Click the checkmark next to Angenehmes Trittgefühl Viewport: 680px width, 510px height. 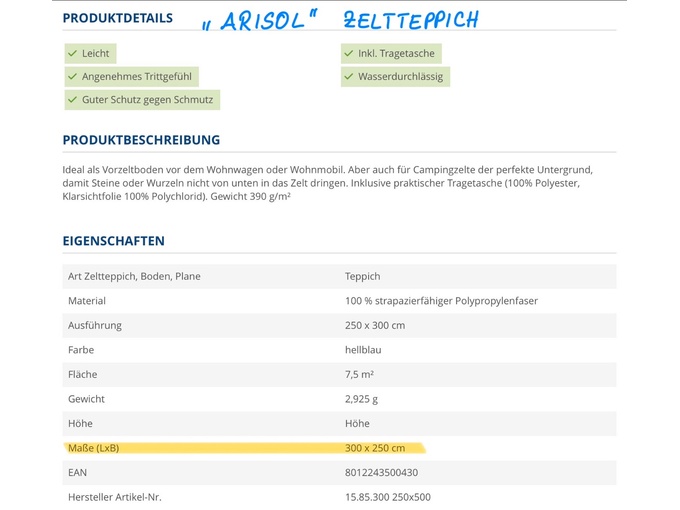(72, 76)
